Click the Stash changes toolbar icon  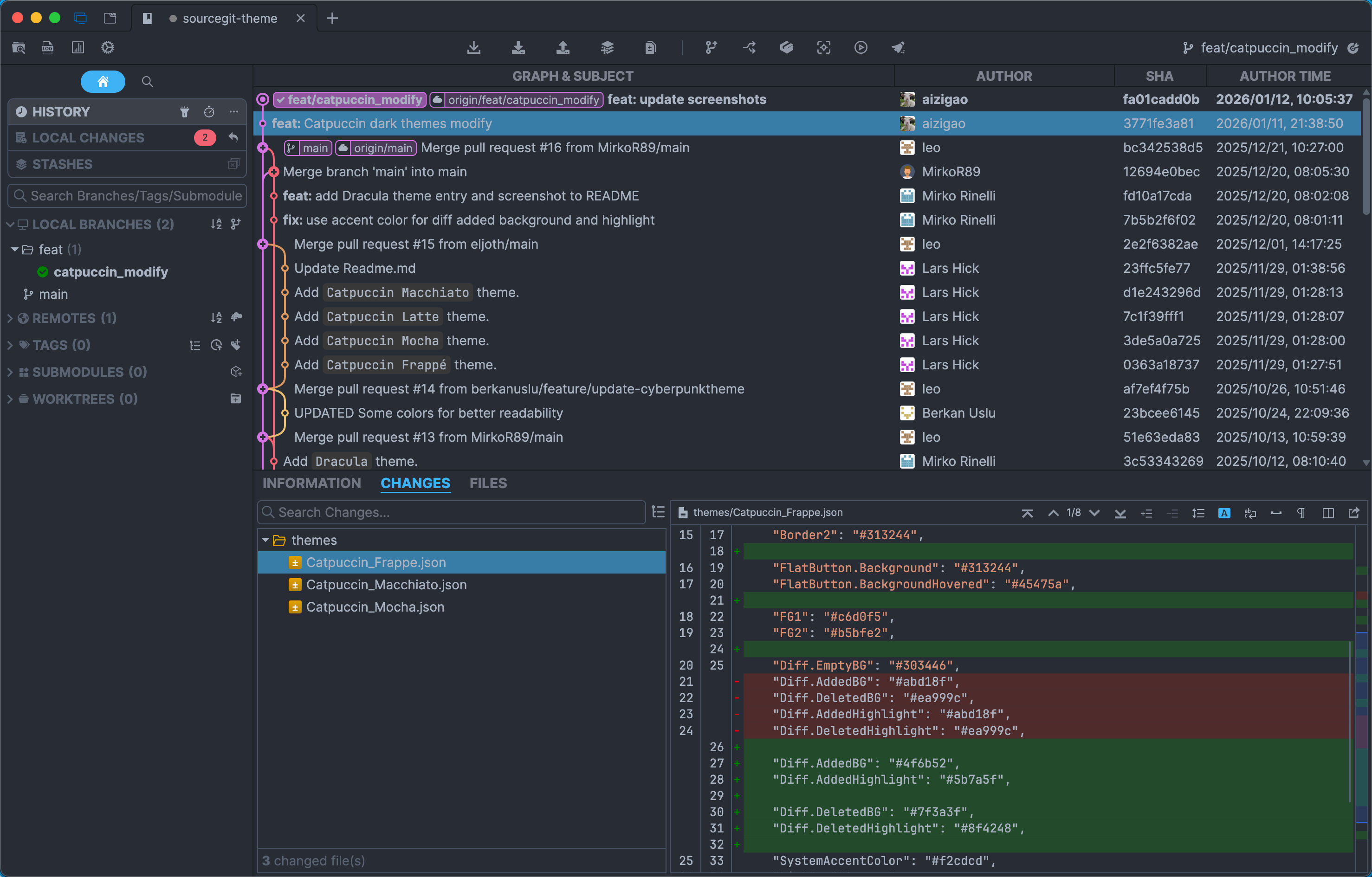coord(607,47)
